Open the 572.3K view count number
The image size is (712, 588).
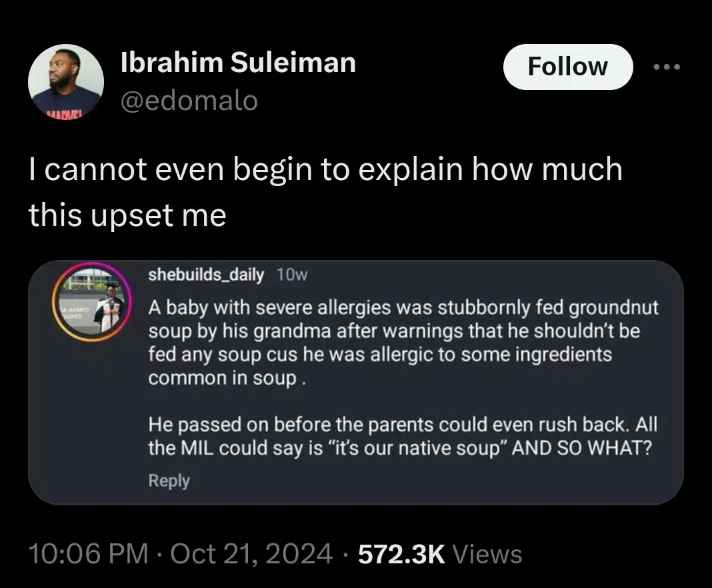pos(401,554)
